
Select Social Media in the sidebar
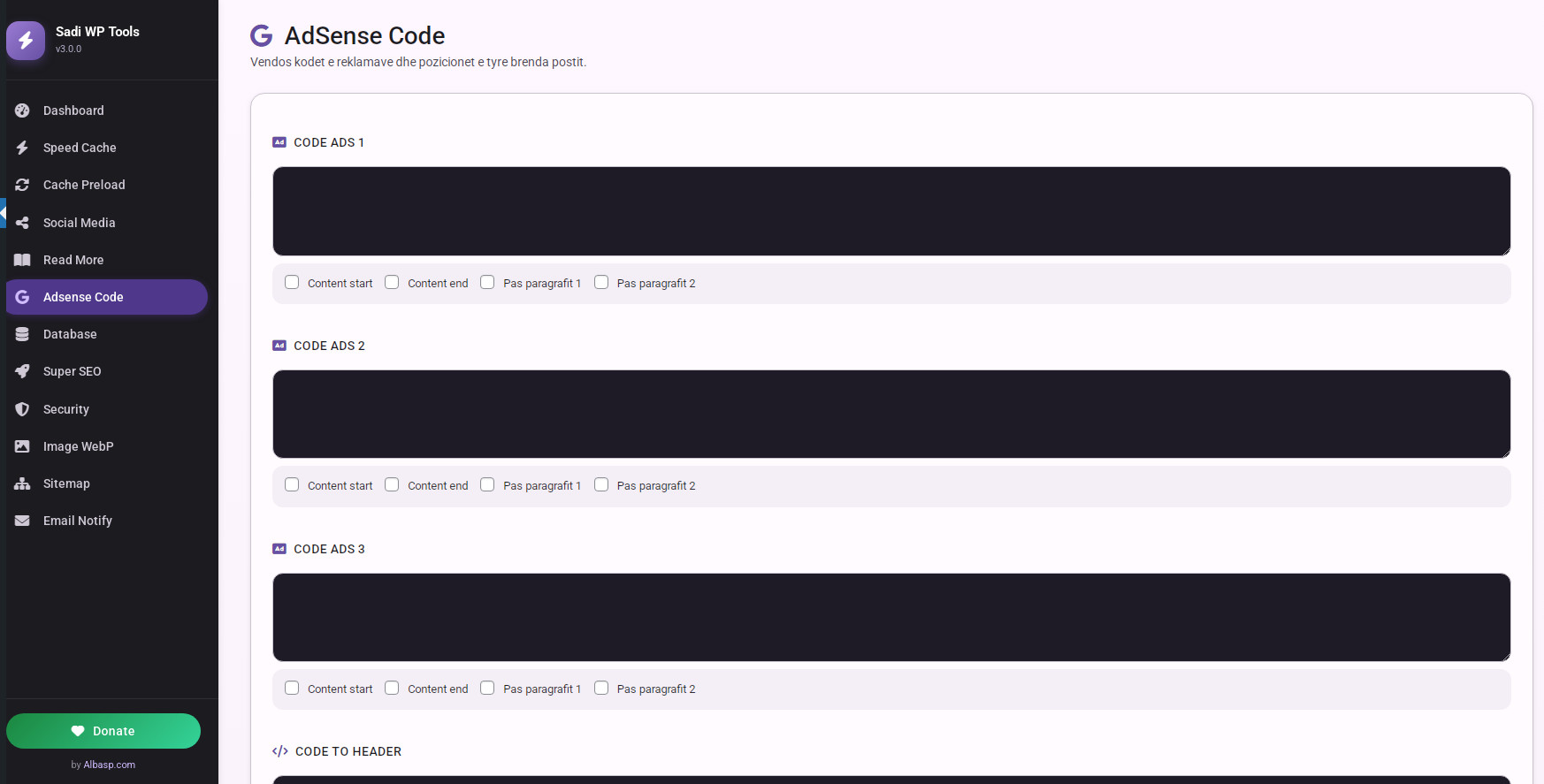[x=107, y=223]
